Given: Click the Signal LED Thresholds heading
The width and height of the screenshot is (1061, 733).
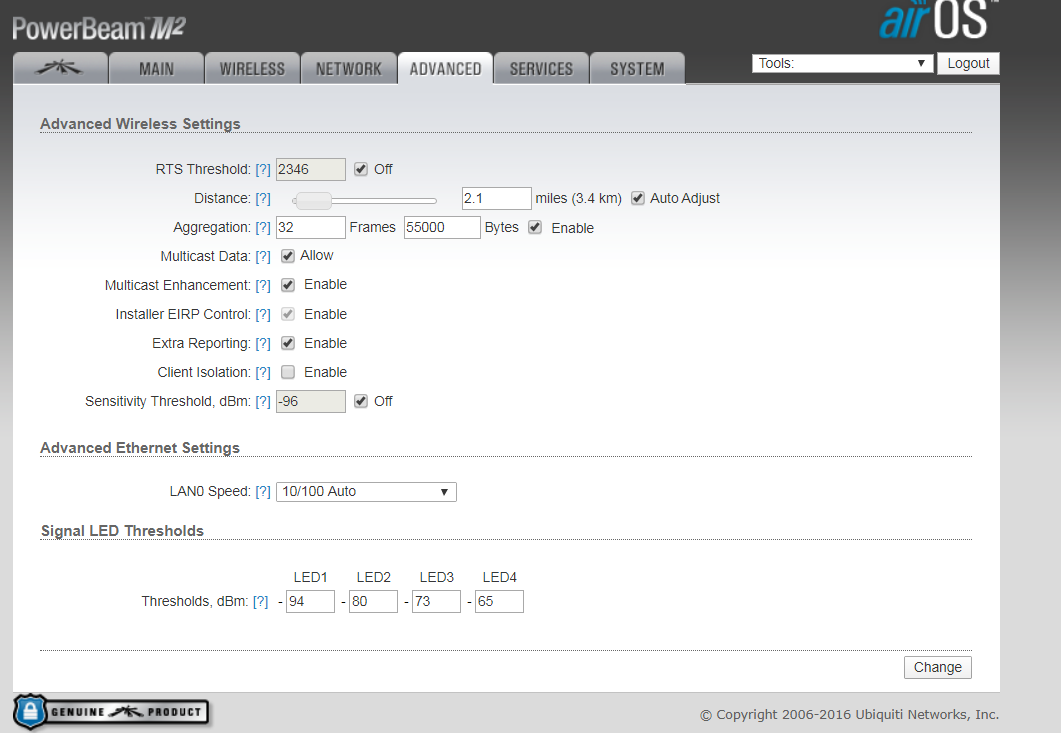Looking at the screenshot, I should pyautogui.click(x=122, y=531).
